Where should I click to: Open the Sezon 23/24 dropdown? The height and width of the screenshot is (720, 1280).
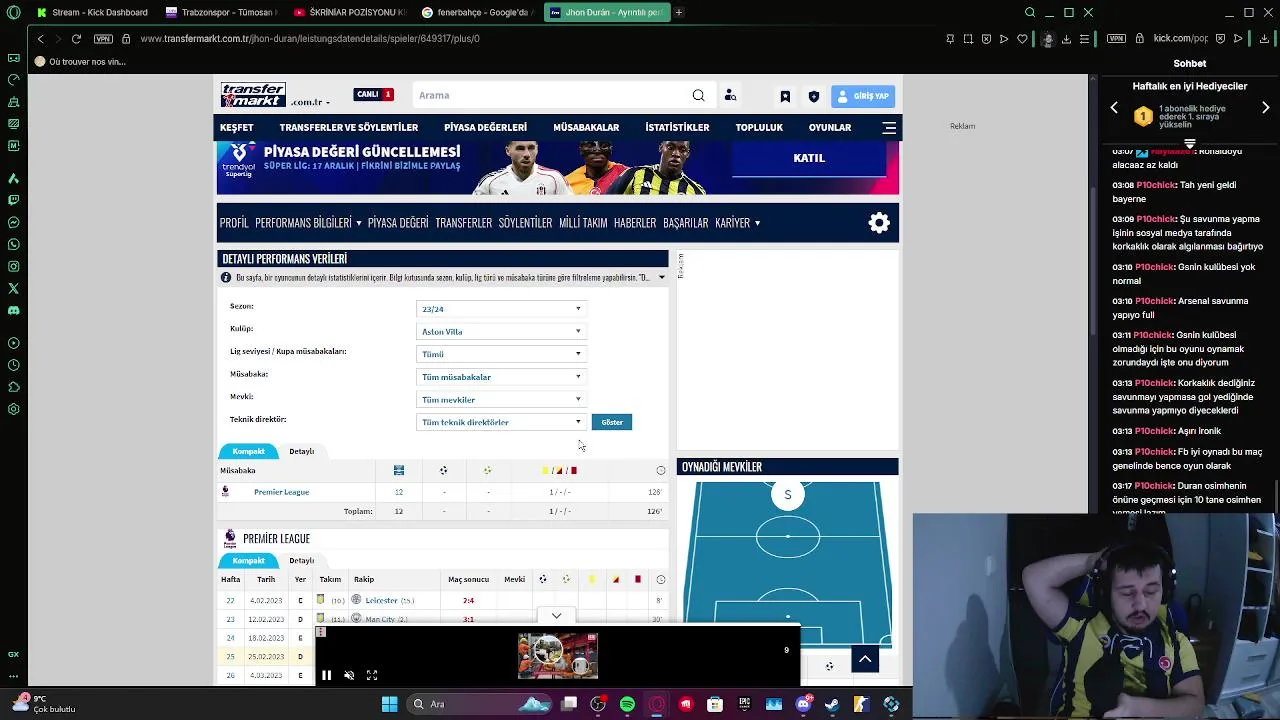pos(501,309)
